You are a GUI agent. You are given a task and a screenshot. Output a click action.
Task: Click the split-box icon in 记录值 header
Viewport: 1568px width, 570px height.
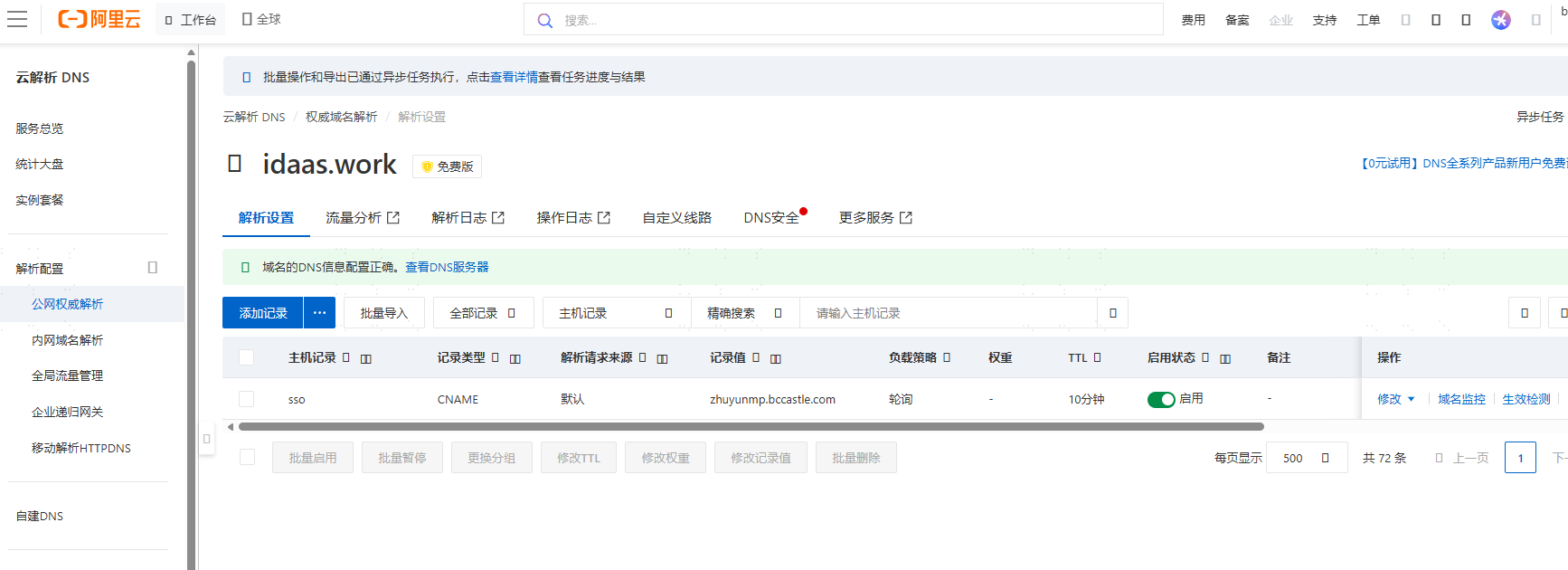point(776,359)
